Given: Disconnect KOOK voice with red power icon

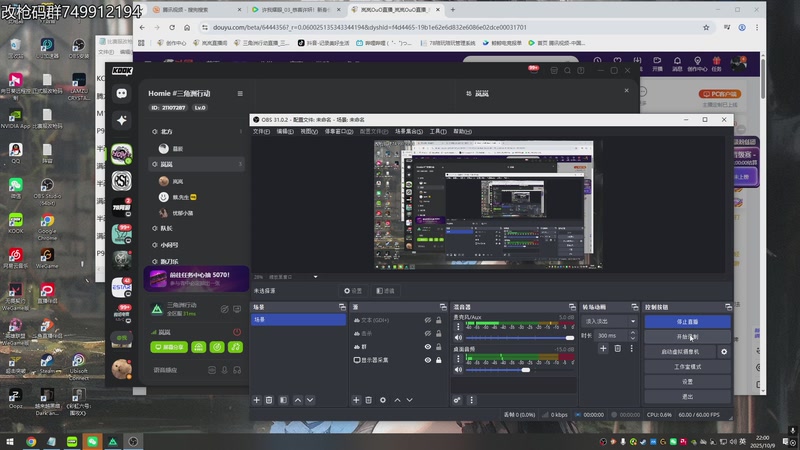Looking at the screenshot, I should pyautogui.click(x=237, y=332).
